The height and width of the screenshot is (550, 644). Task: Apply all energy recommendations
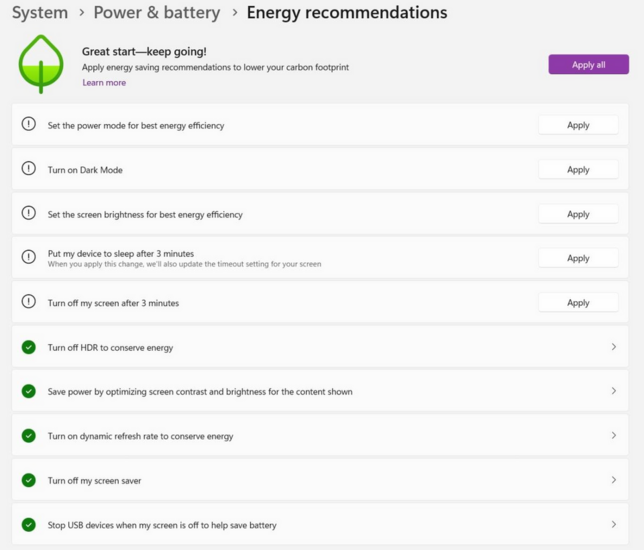[x=589, y=64]
